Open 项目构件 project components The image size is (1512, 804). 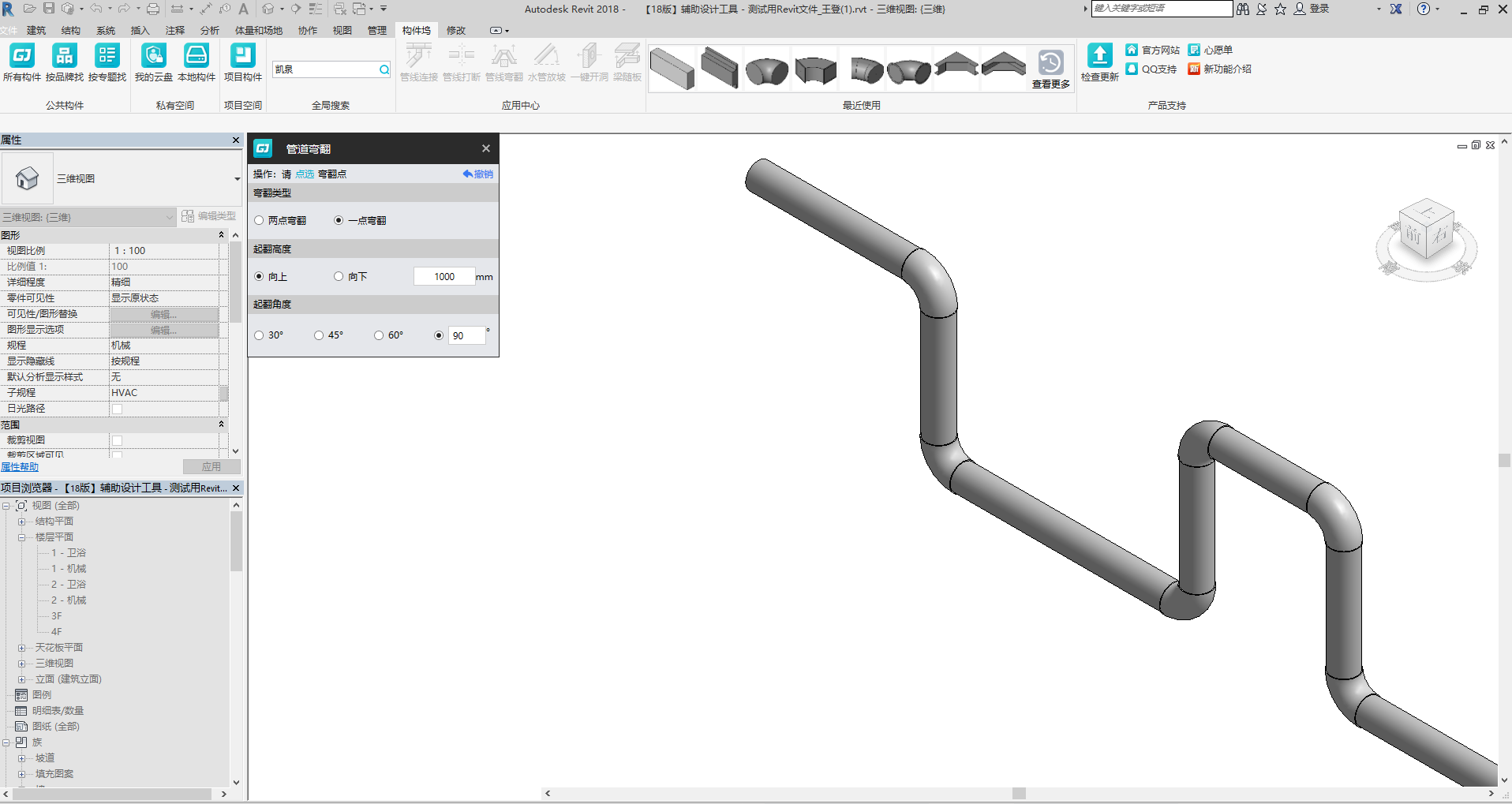click(x=243, y=62)
